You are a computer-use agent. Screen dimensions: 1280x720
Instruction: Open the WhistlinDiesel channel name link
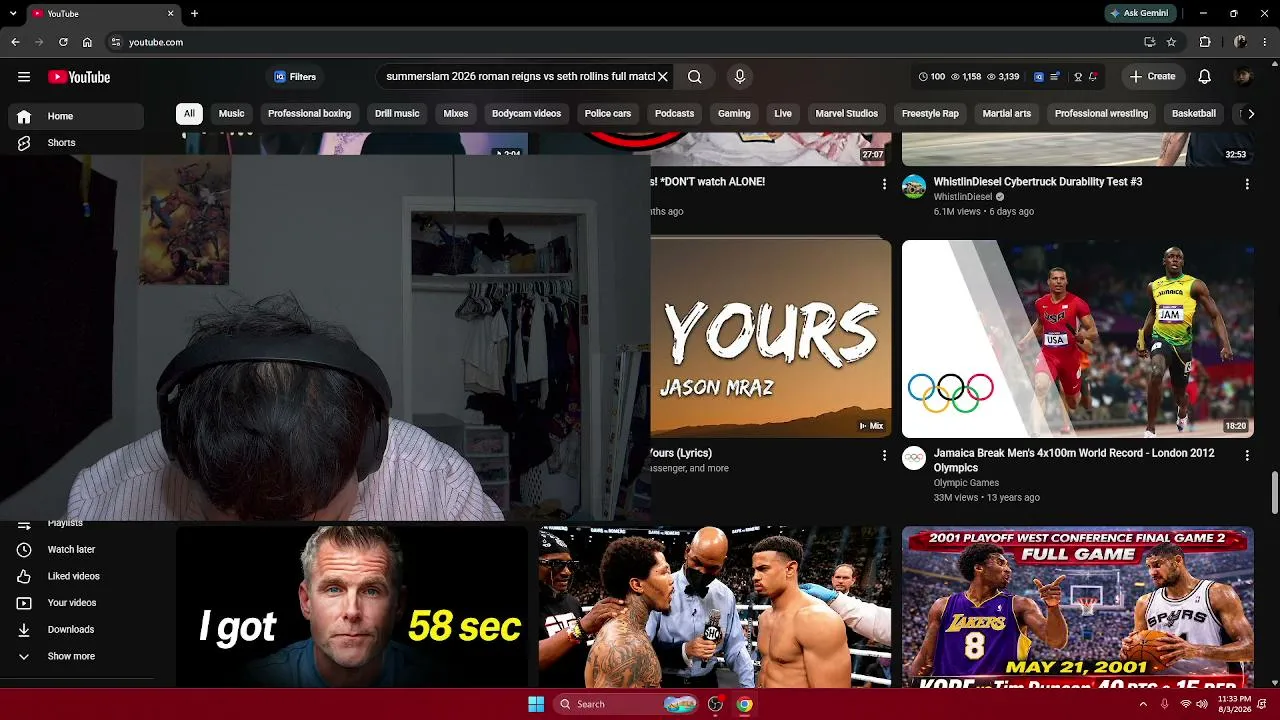(x=963, y=197)
